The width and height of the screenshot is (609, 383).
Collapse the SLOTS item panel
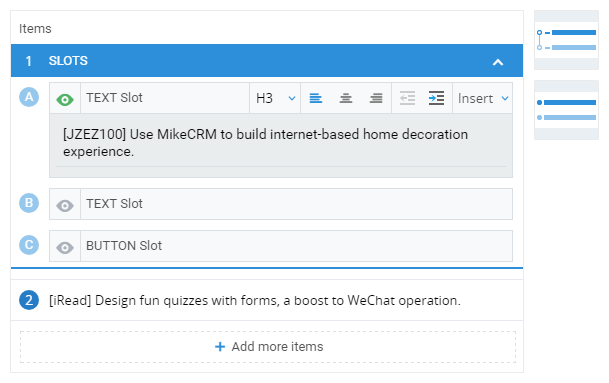point(498,62)
